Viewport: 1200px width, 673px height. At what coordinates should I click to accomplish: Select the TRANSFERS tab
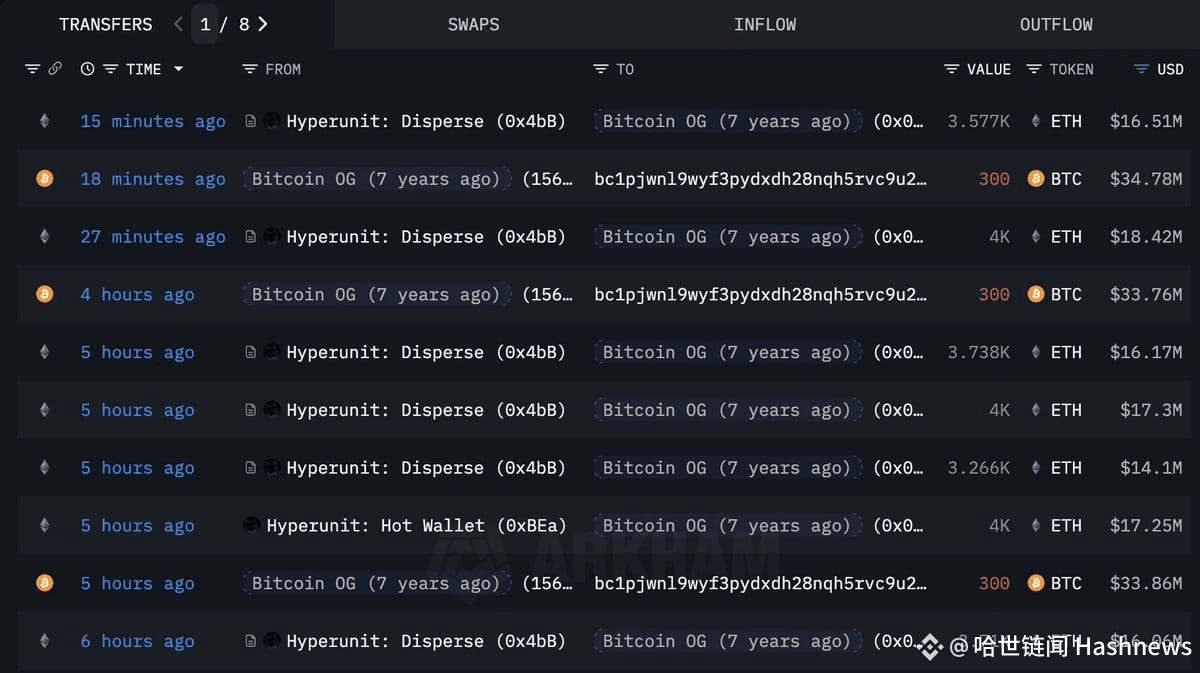click(106, 24)
